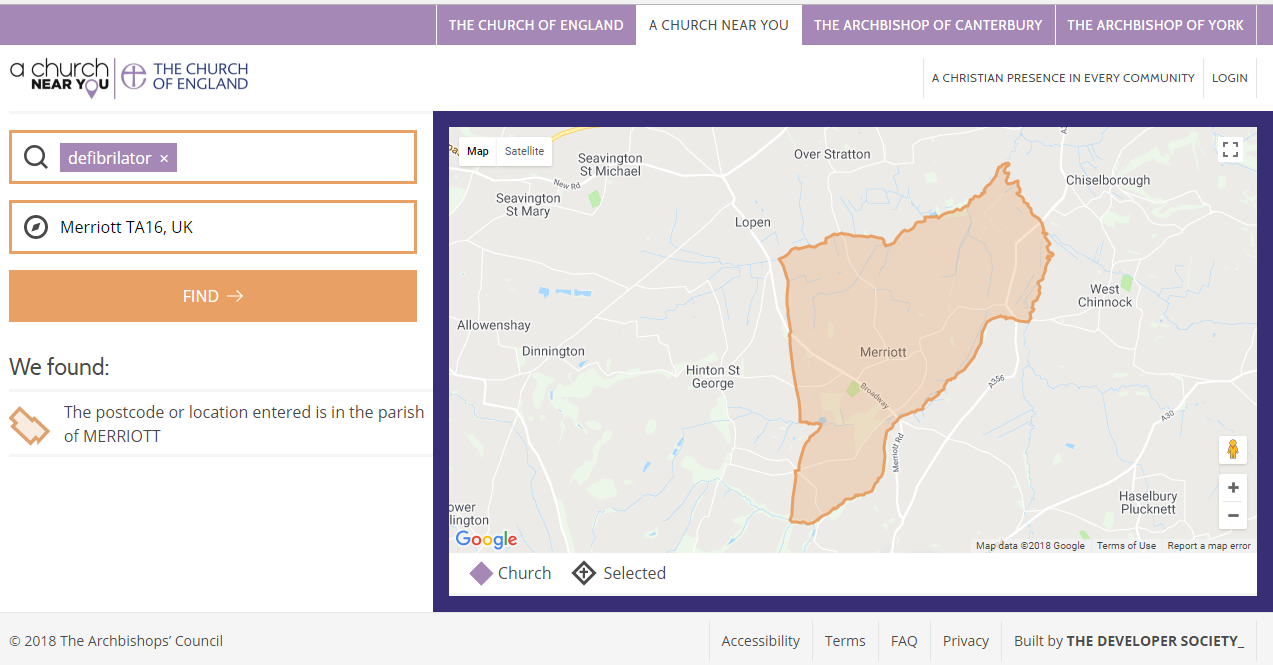Zoom out on the map
This screenshot has height=665, width=1273.
click(1233, 516)
